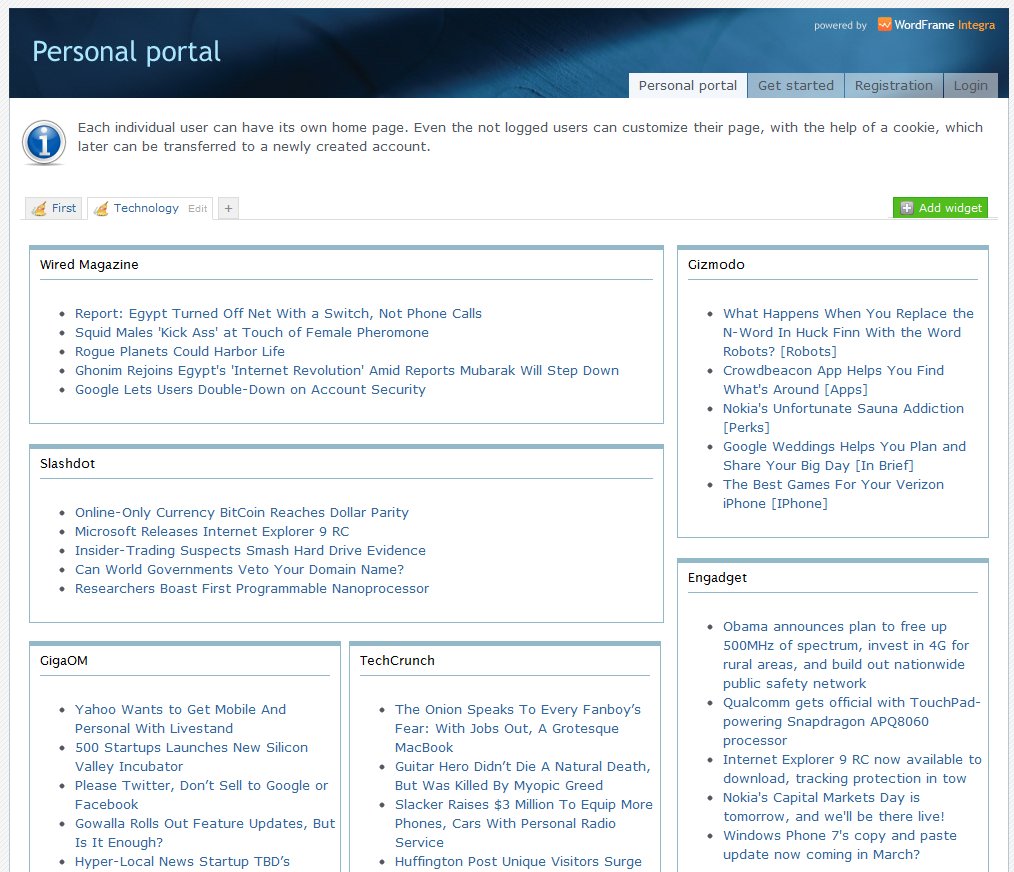Open 500 Startups Silicon Valley Incubator article

coord(191,757)
